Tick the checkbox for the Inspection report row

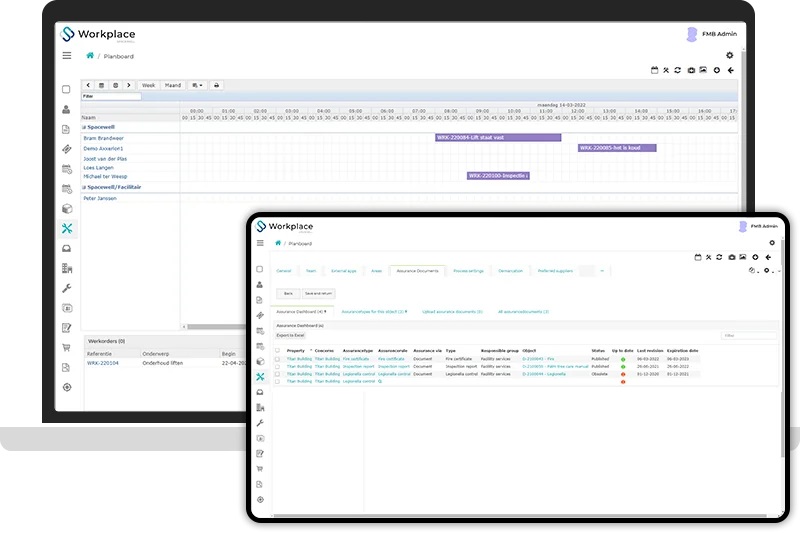click(x=278, y=366)
